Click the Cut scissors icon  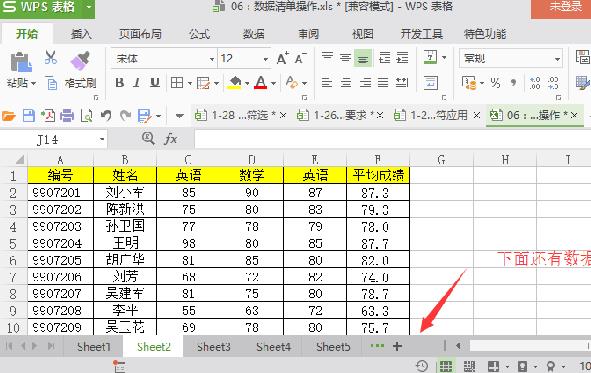tap(51, 58)
